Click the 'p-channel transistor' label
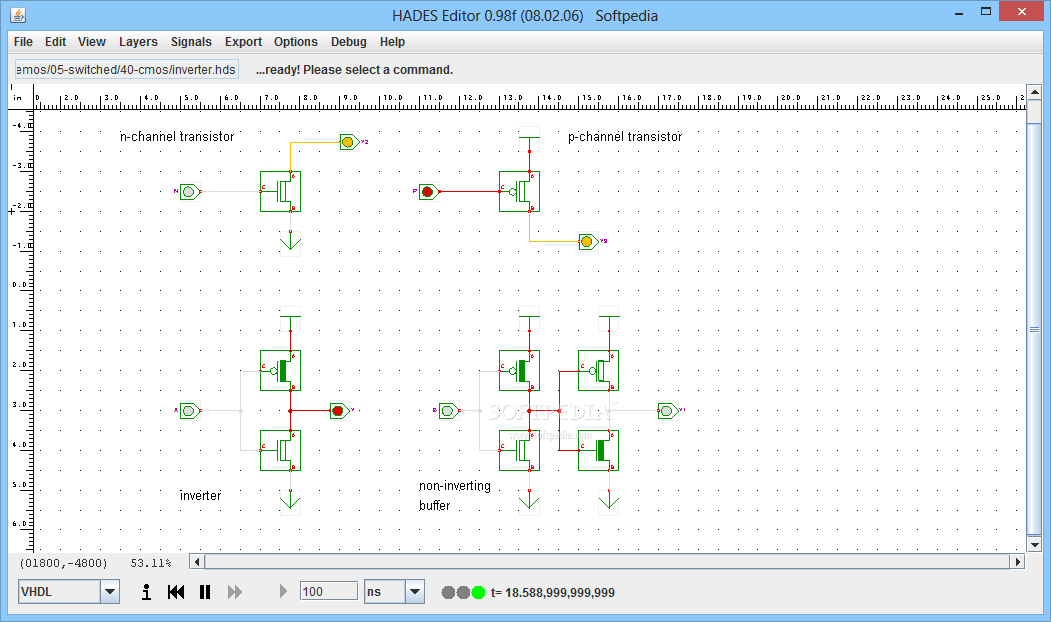 click(625, 137)
